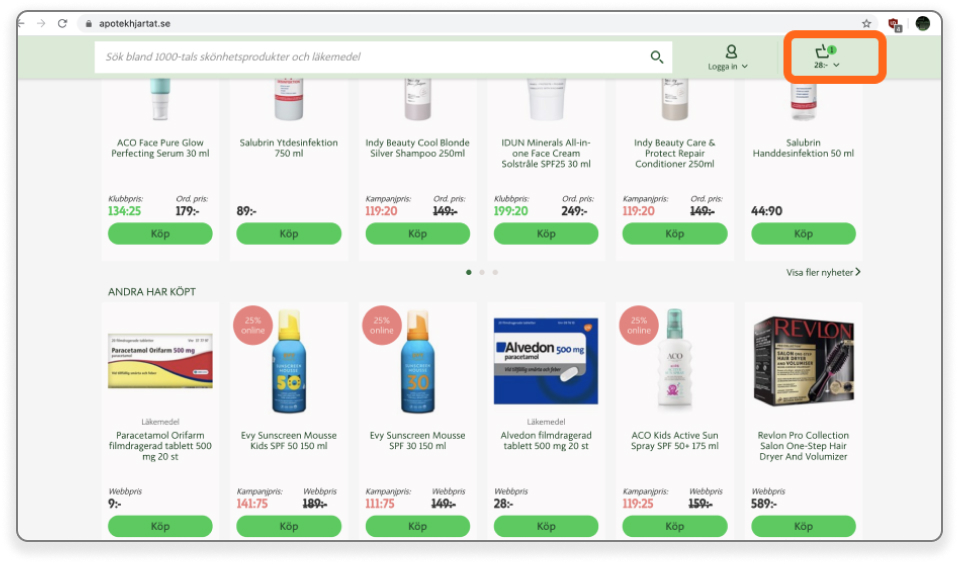Expand the Logga in dropdown

pyautogui.click(x=745, y=67)
